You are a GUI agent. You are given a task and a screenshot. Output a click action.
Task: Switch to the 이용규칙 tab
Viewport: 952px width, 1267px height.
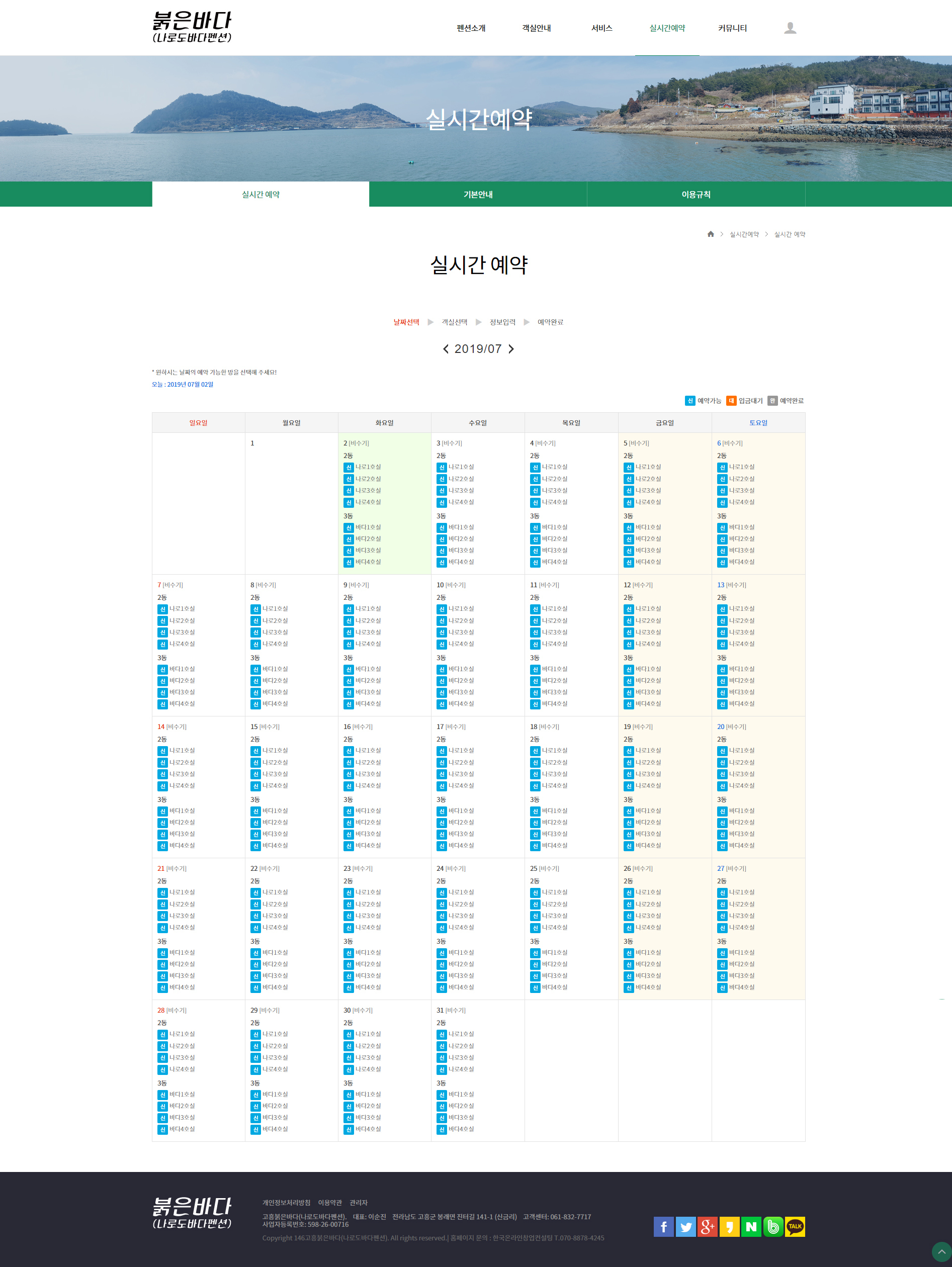696,194
